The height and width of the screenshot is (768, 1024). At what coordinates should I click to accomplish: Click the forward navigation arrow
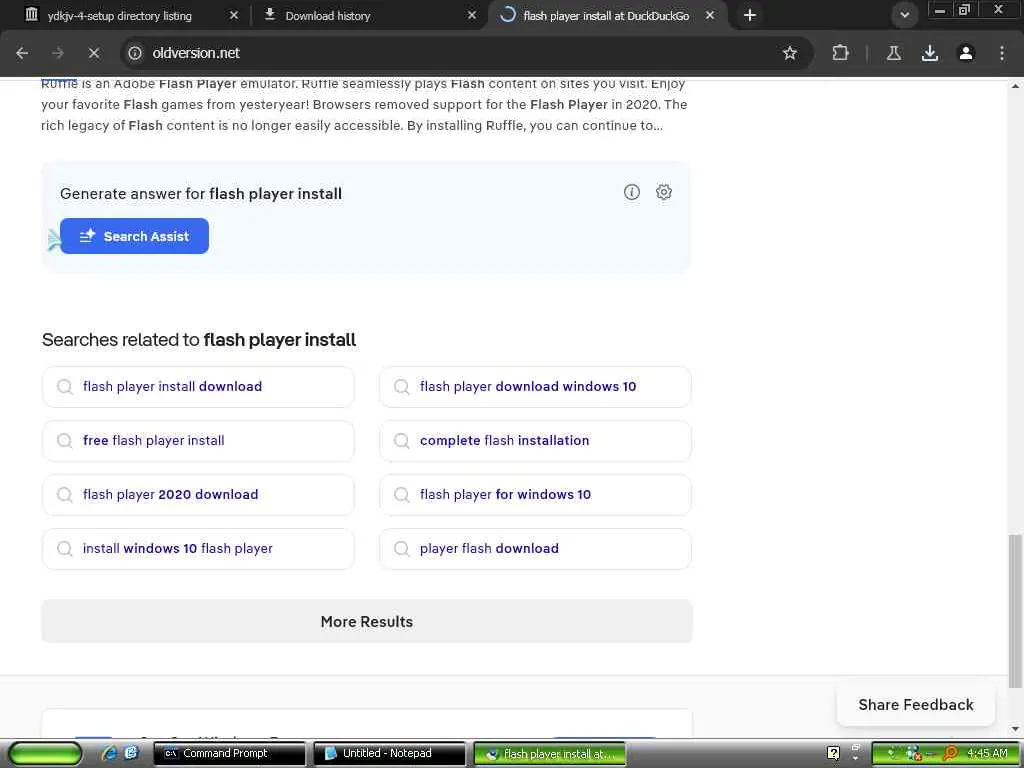(x=58, y=53)
